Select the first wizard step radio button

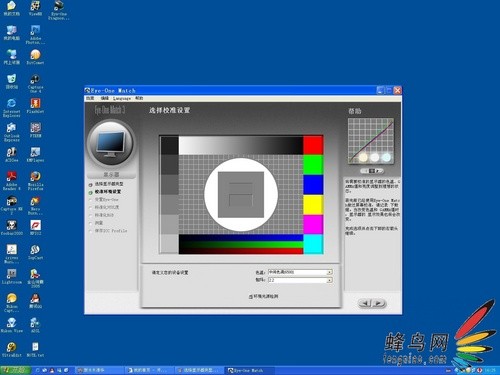pyautogui.click(x=90, y=184)
